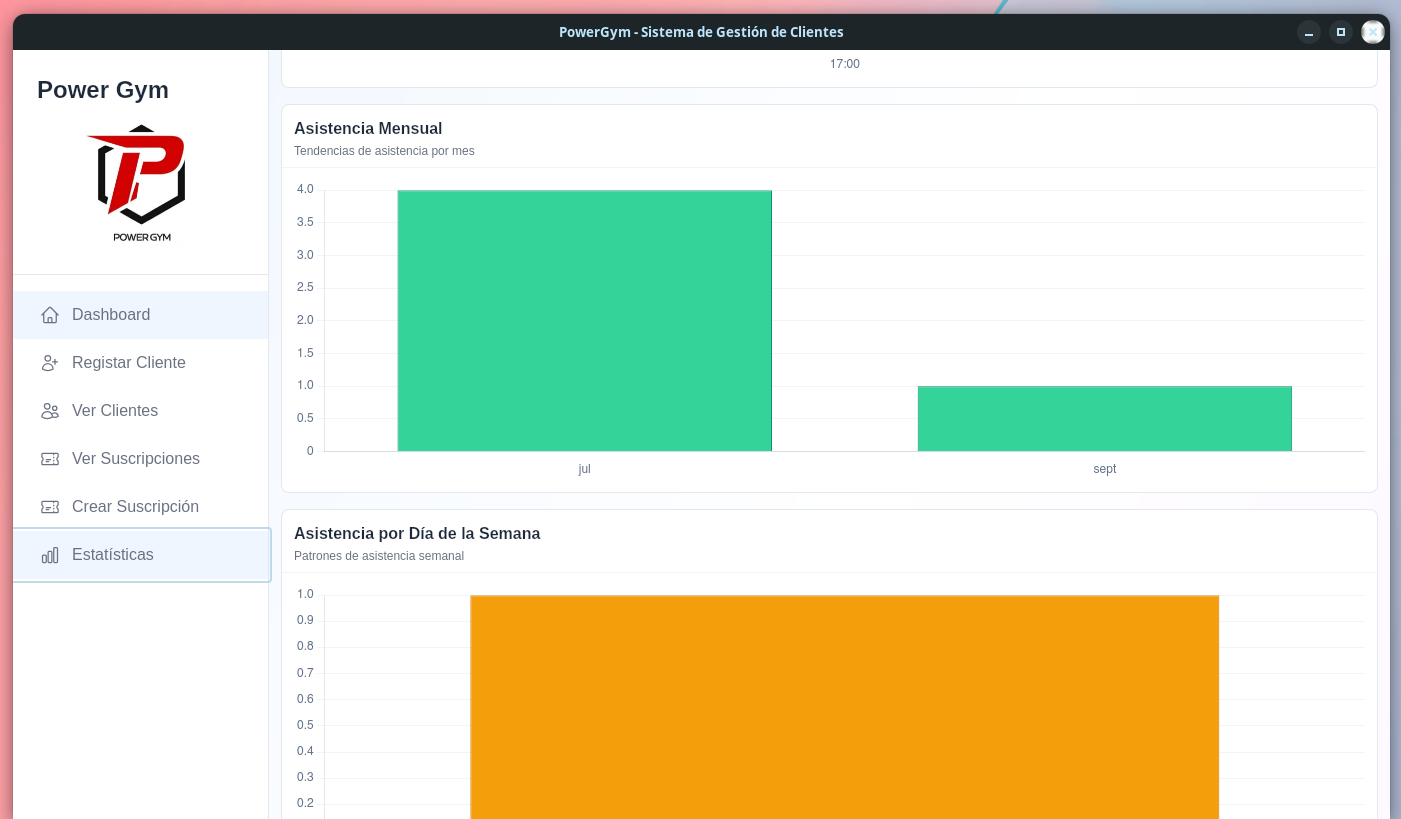Click 'Tendencias de asistencia por mes' subtitle
This screenshot has height=819, width=1401.
coord(384,151)
